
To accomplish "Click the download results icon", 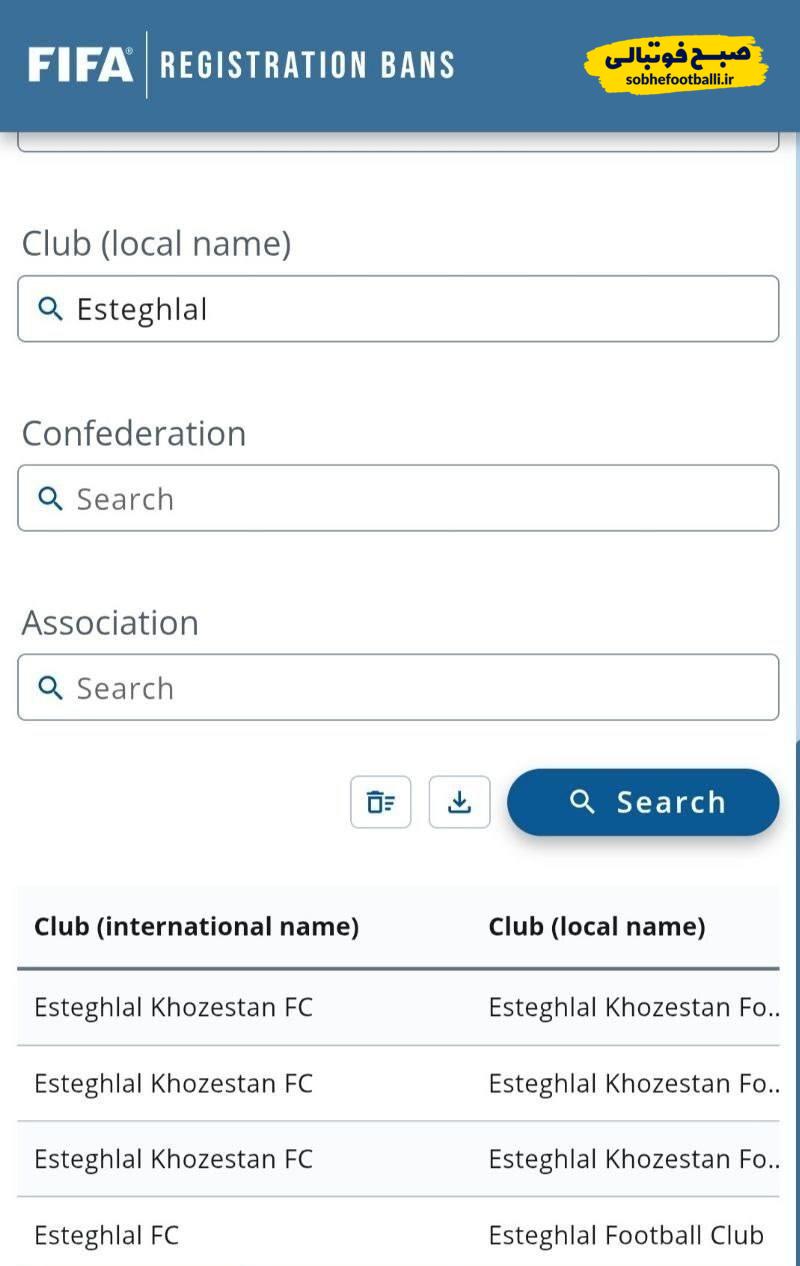I will coord(459,802).
